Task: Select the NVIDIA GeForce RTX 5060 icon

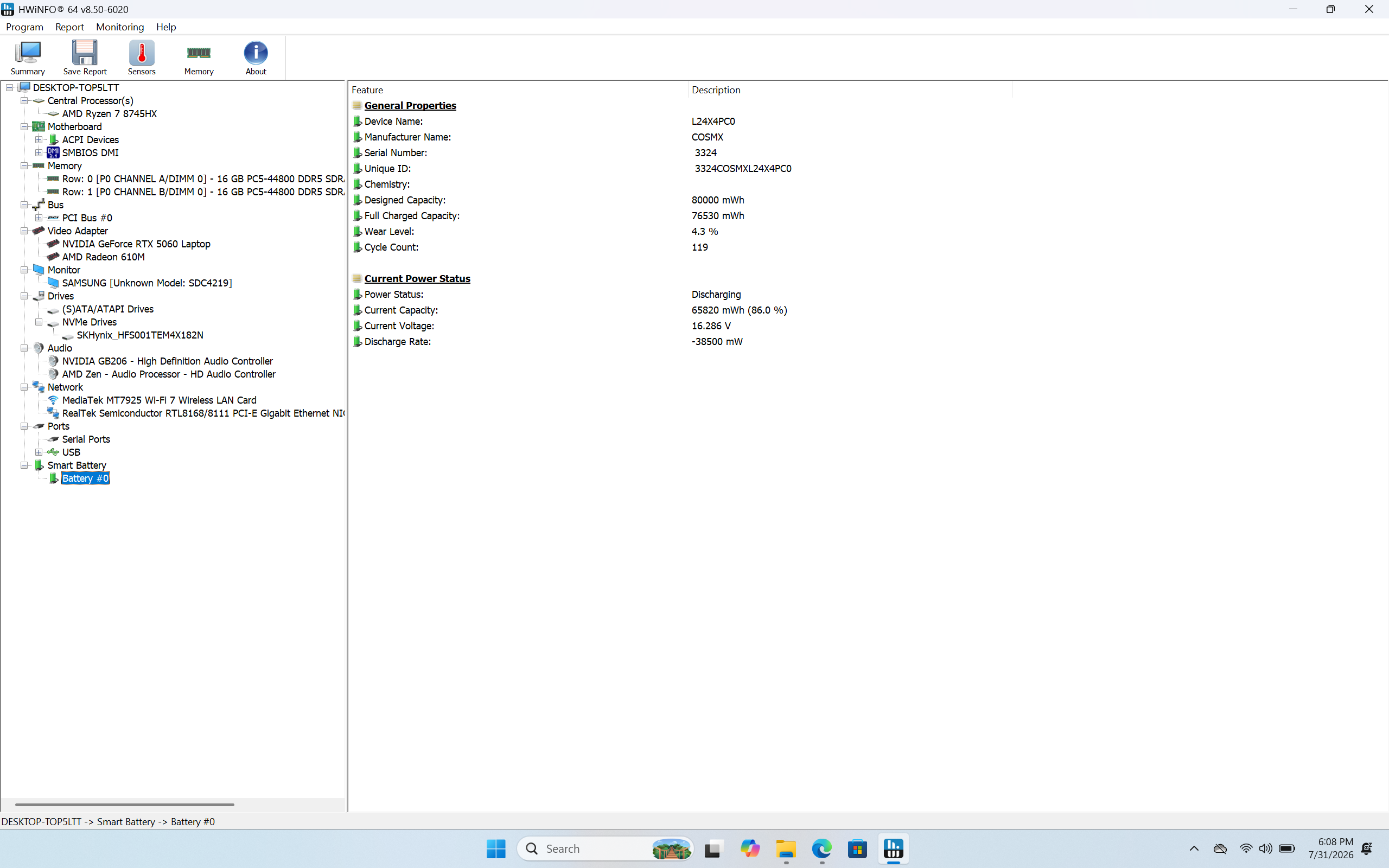Action: 53,244
